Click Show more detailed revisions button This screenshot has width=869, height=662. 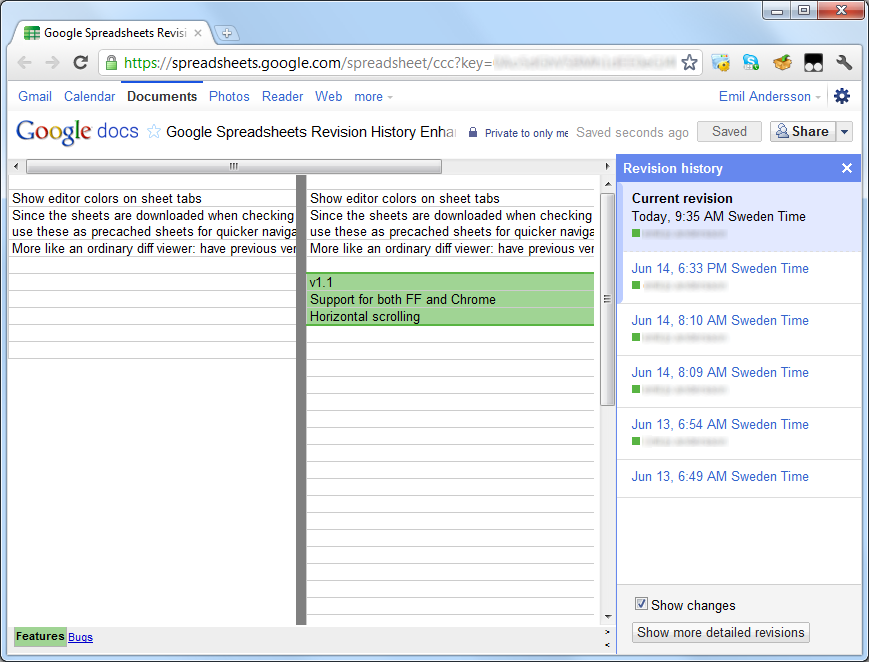[720, 633]
